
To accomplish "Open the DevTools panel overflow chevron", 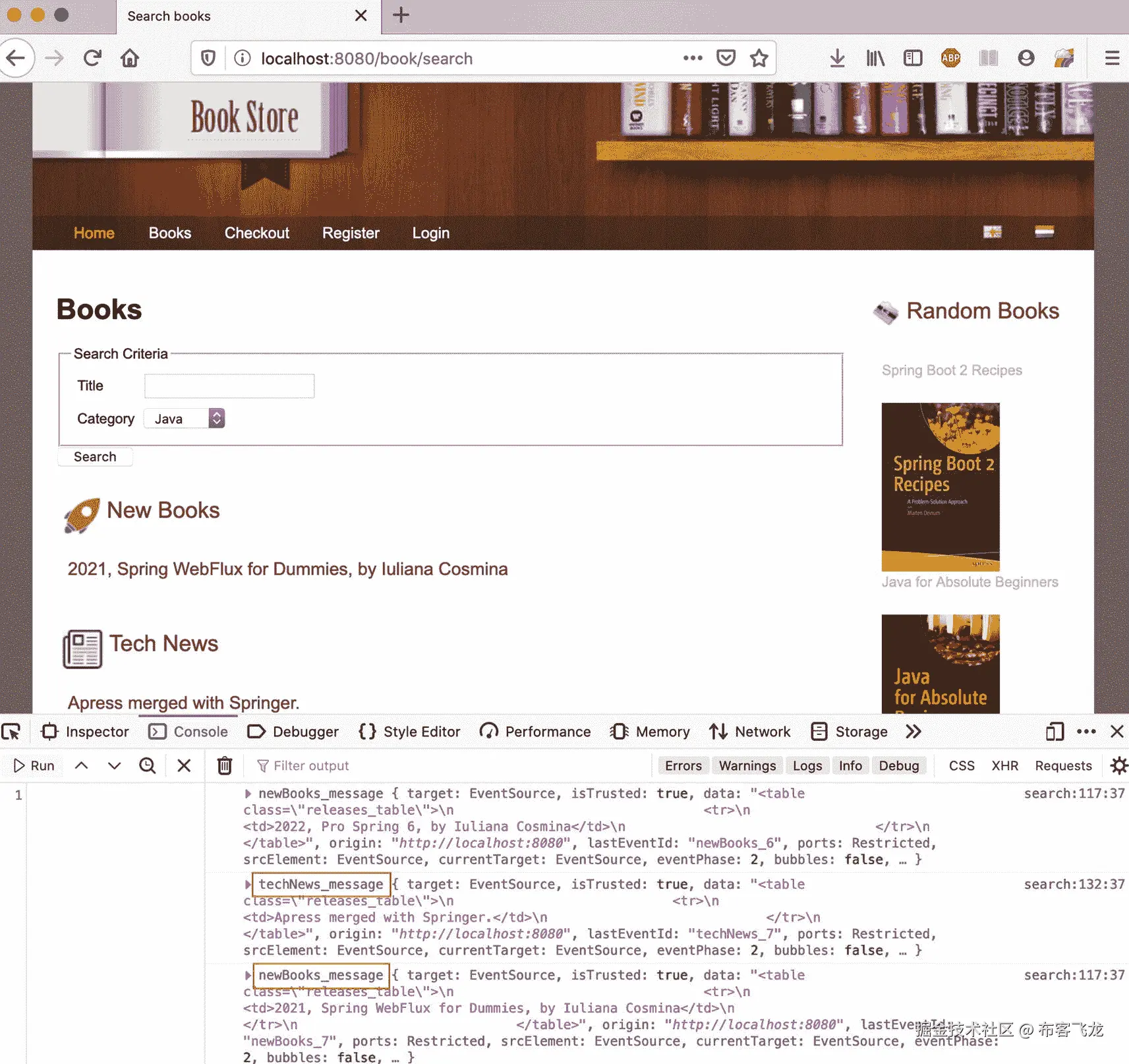I will [913, 731].
